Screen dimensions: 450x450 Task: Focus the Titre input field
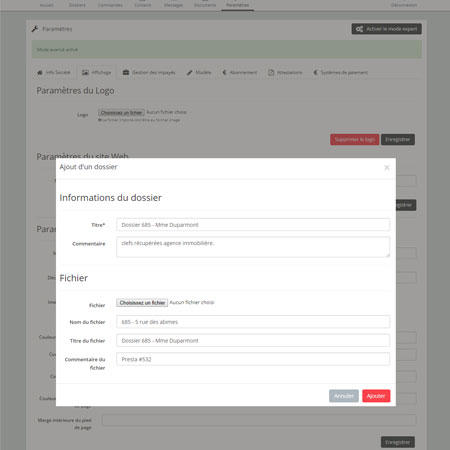[x=253, y=225]
